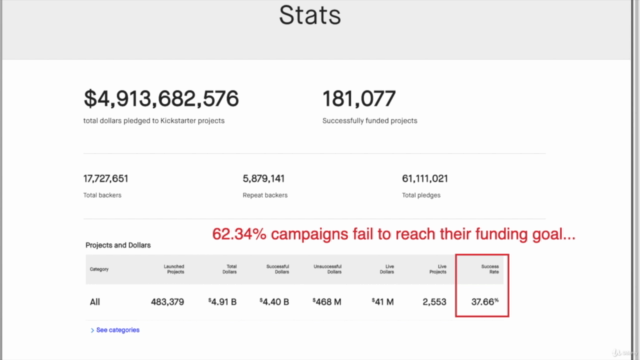Click the 37.66% success rate cell
The image size is (640, 360).
(x=485, y=302)
